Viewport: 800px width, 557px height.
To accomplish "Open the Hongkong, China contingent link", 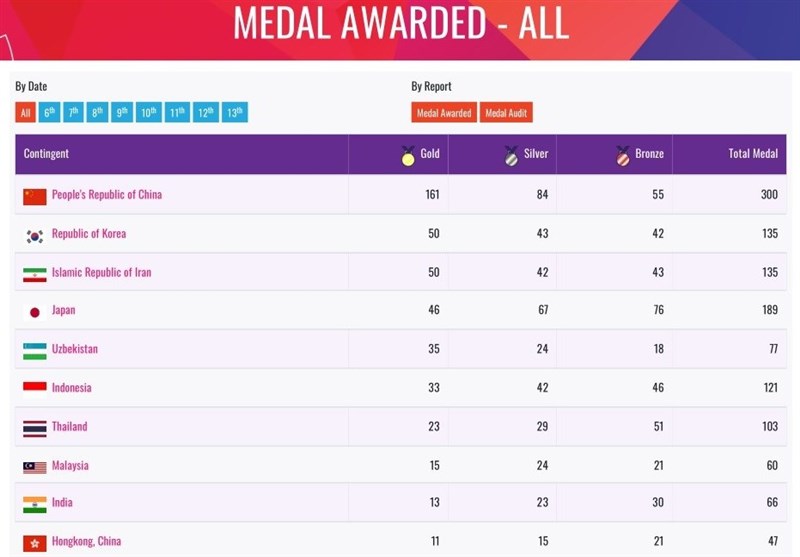I will pyautogui.click(x=87, y=541).
